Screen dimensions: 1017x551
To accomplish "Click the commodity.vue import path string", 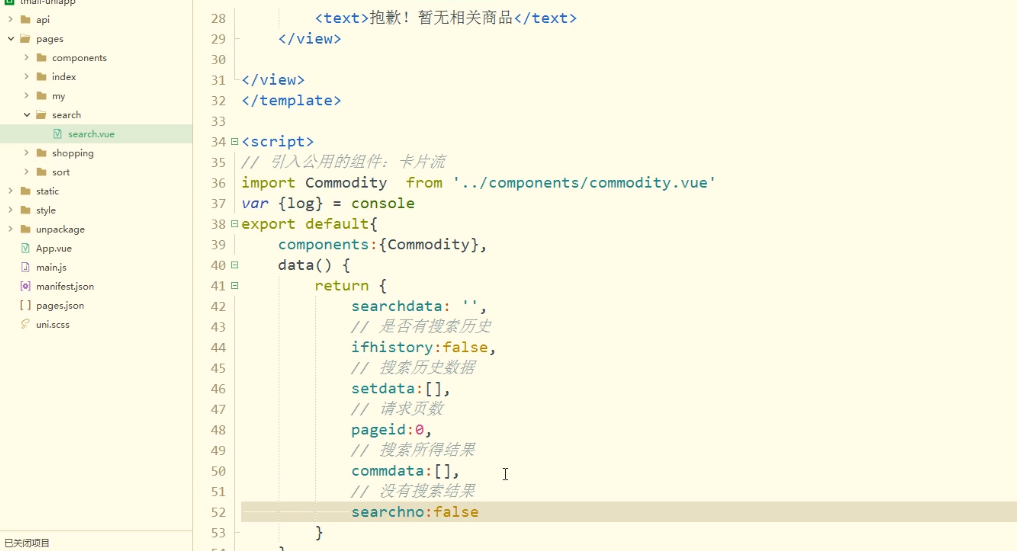I will (x=584, y=183).
